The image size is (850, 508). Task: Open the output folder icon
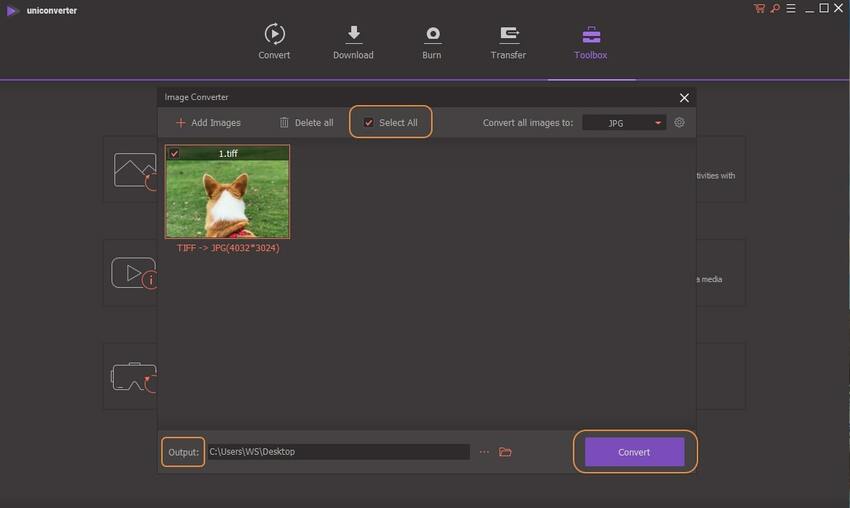[x=505, y=452]
